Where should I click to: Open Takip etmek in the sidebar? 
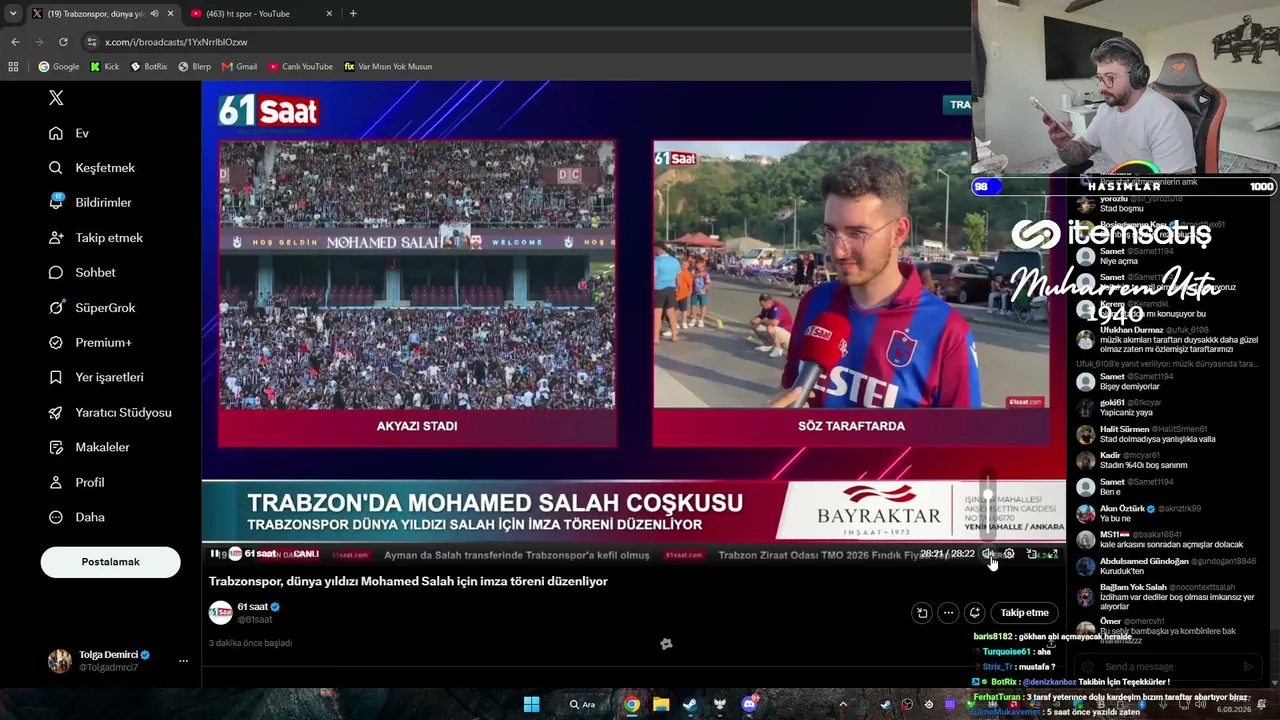click(96, 238)
